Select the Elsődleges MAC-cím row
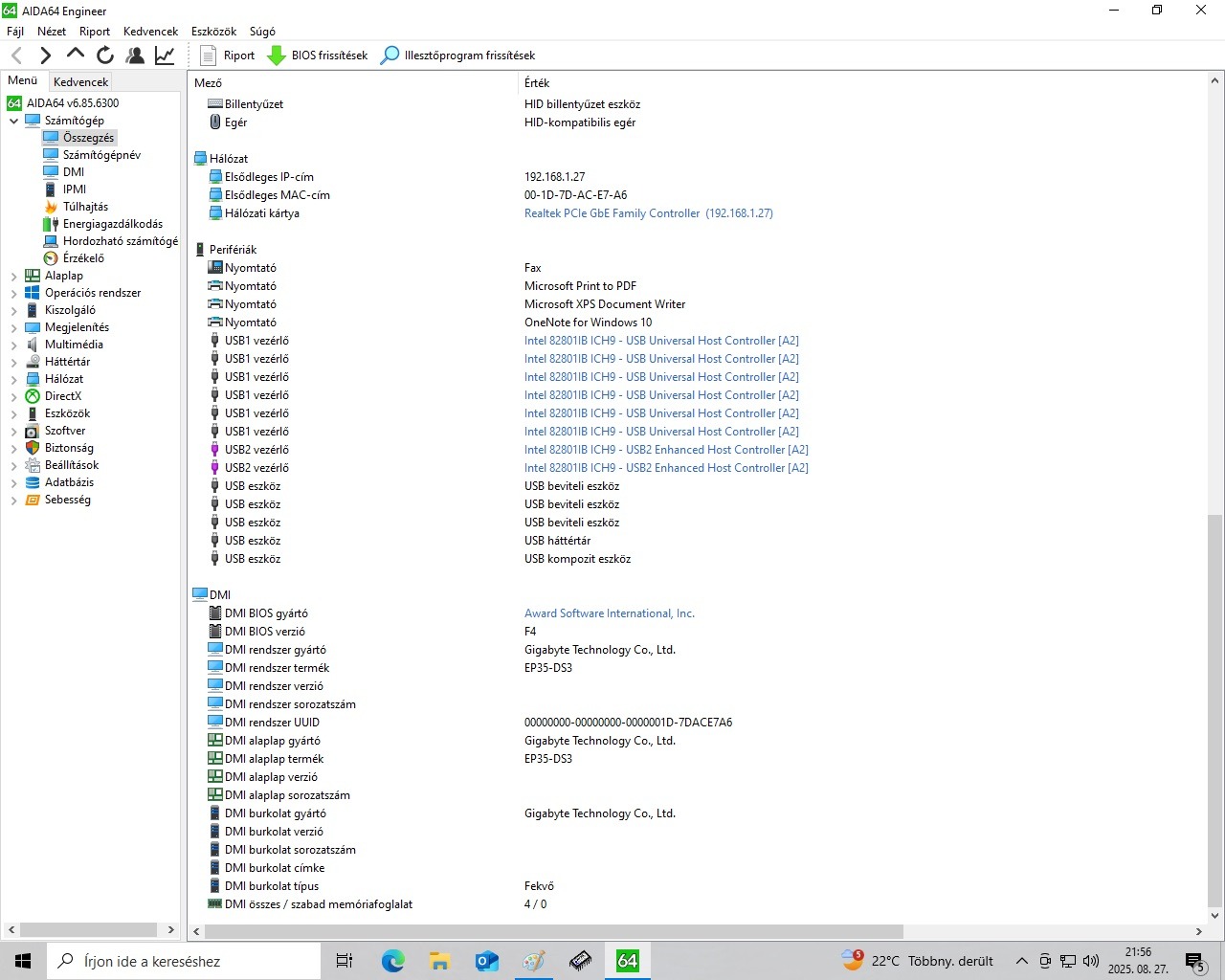This screenshot has height=980, width=1225. pyautogui.click(x=697, y=195)
